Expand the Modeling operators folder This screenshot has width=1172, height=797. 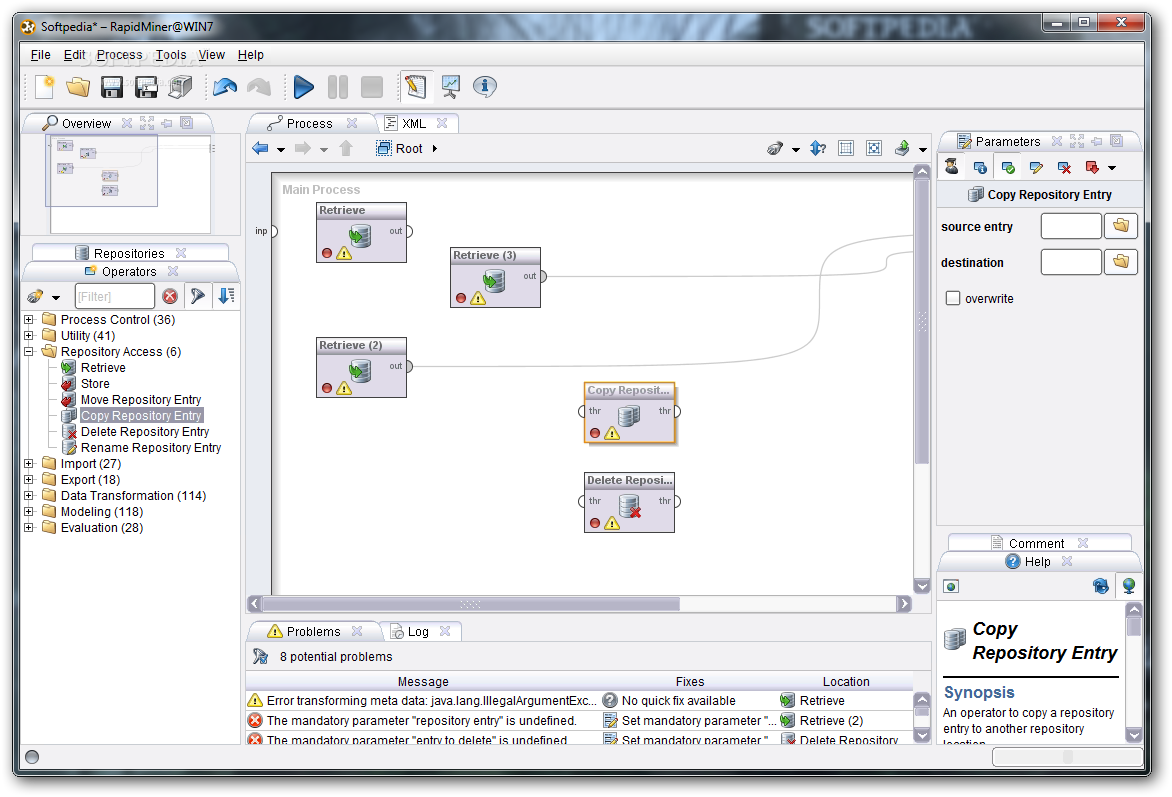pos(29,511)
